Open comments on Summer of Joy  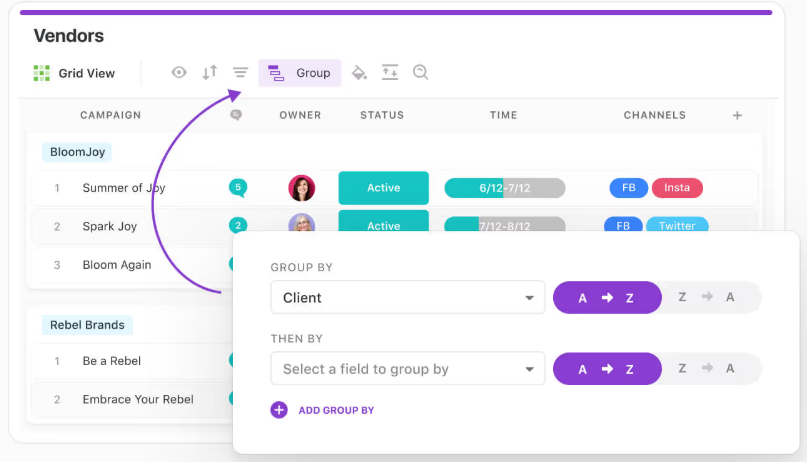238,187
